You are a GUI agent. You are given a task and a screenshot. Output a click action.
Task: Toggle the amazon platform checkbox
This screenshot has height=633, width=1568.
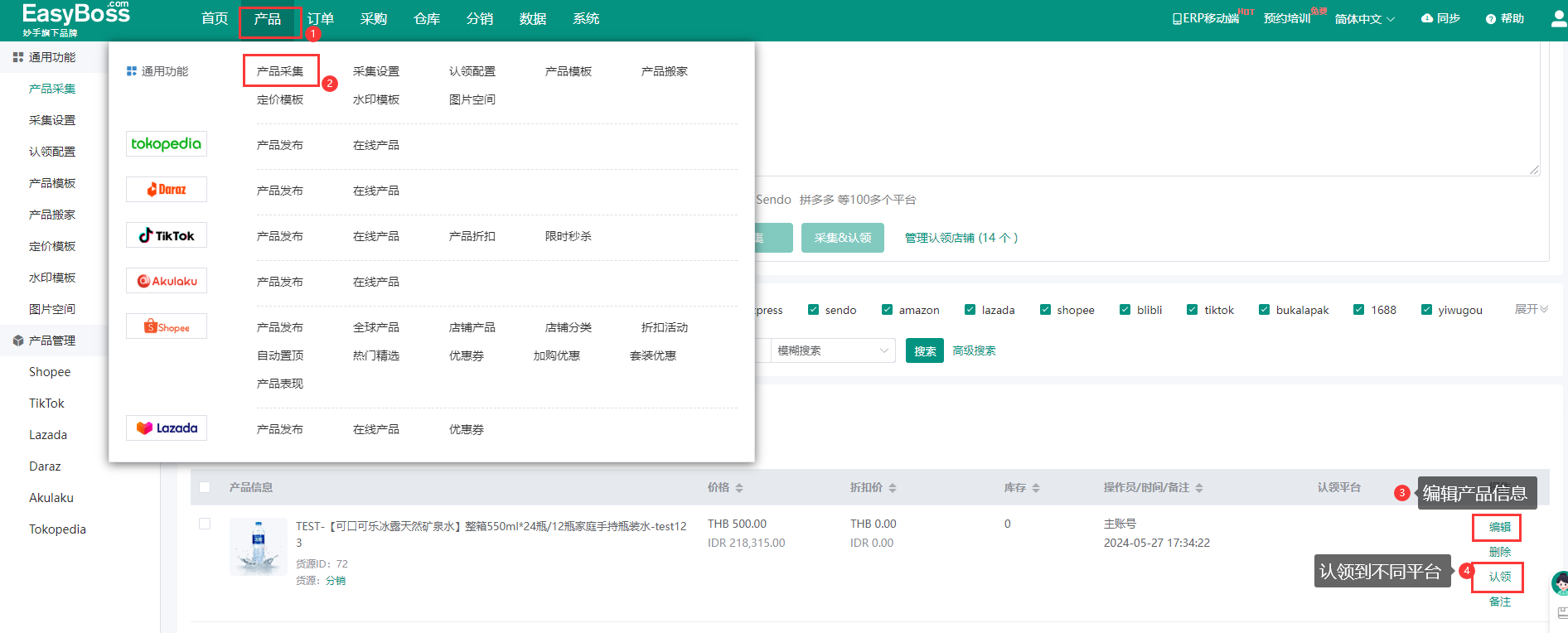point(888,310)
